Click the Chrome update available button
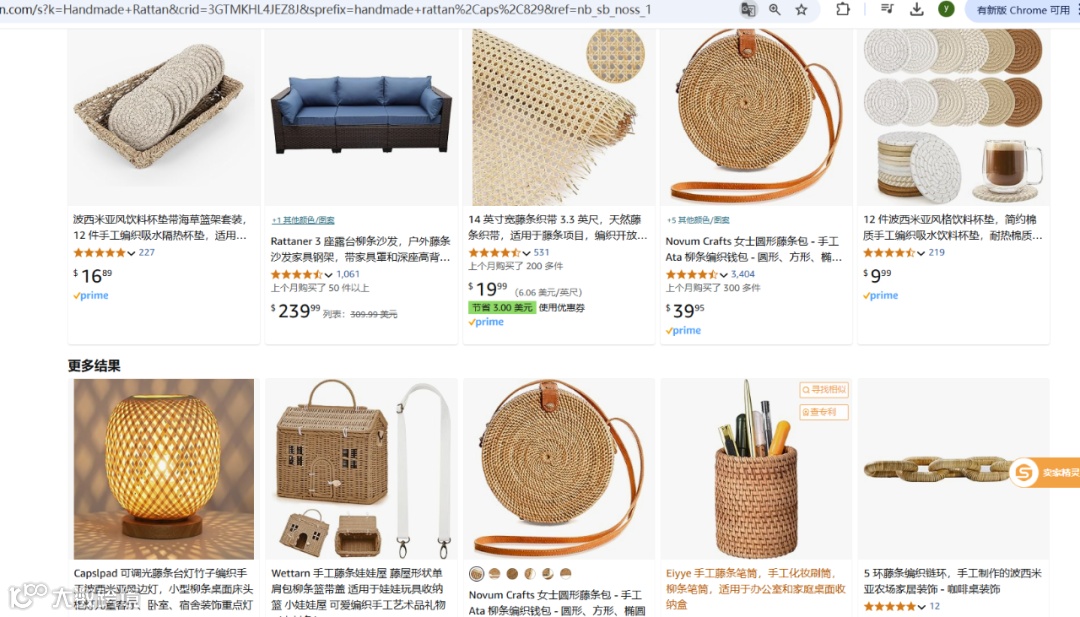This screenshot has height=617, width=1080. pyautogui.click(x=1023, y=10)
